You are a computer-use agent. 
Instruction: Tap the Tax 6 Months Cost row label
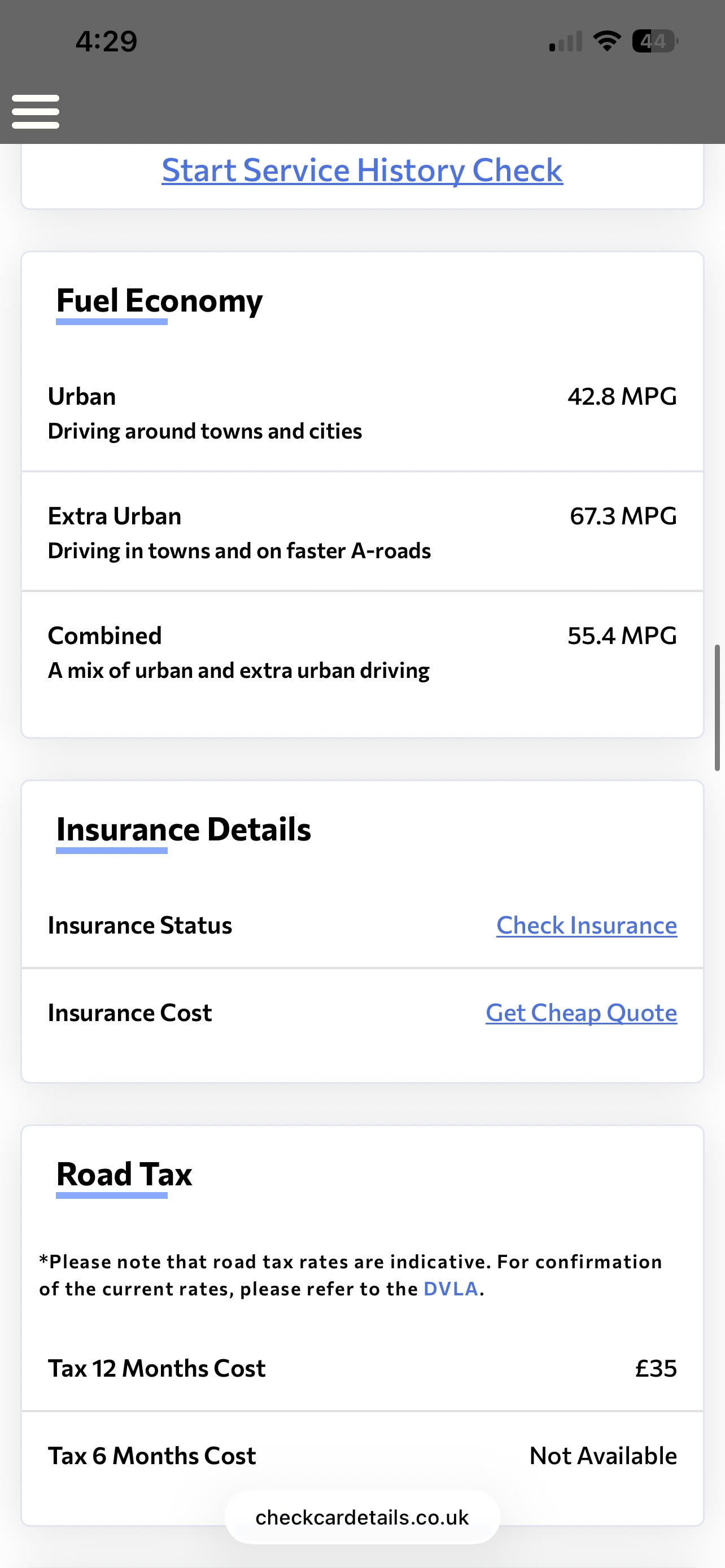(x=152, y=1456)
